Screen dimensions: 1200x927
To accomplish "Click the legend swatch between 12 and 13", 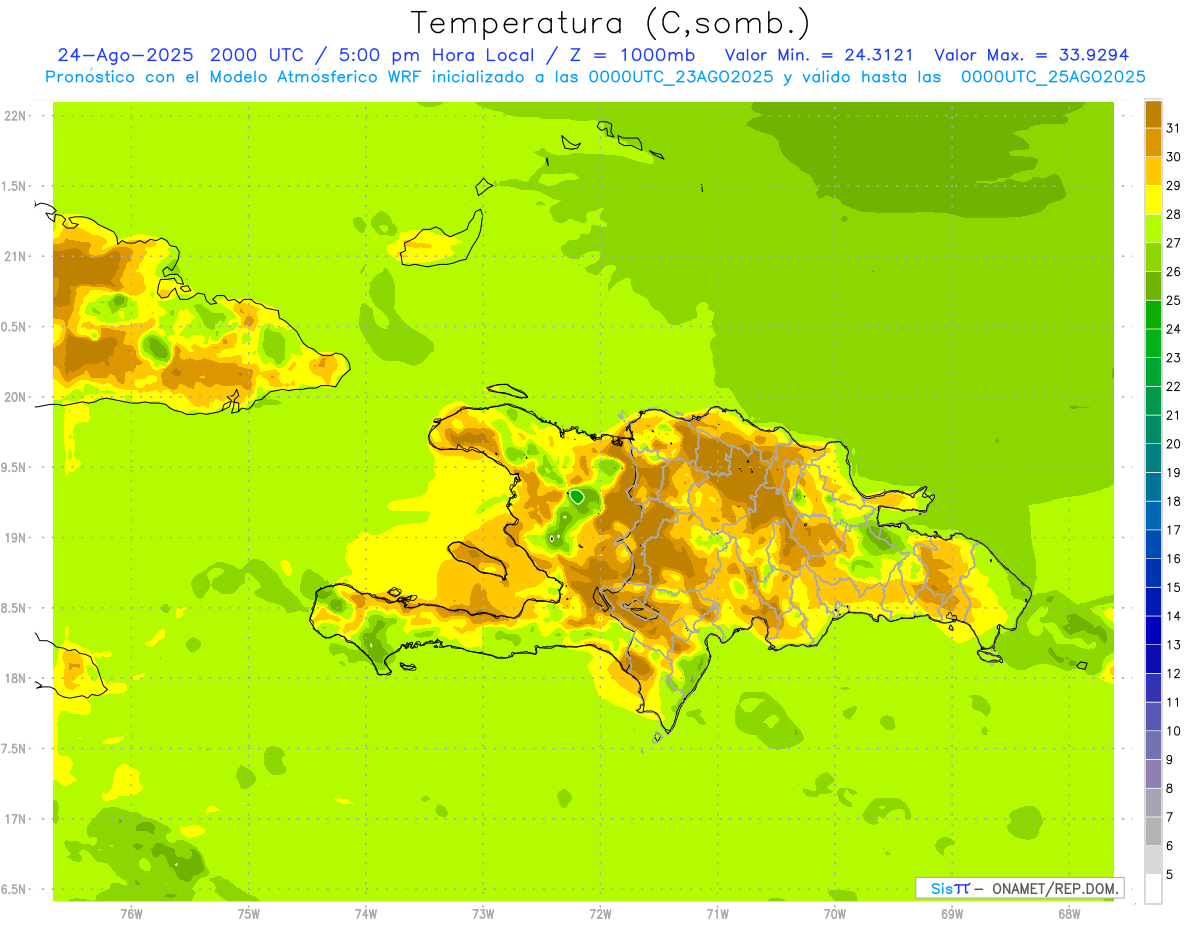I will click(1153, 659).
